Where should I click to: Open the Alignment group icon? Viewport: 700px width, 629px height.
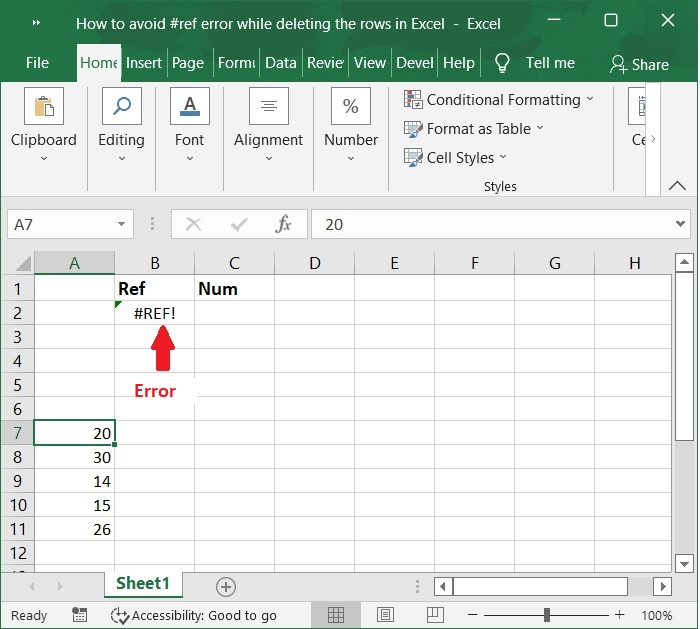(x=268, y=106)
